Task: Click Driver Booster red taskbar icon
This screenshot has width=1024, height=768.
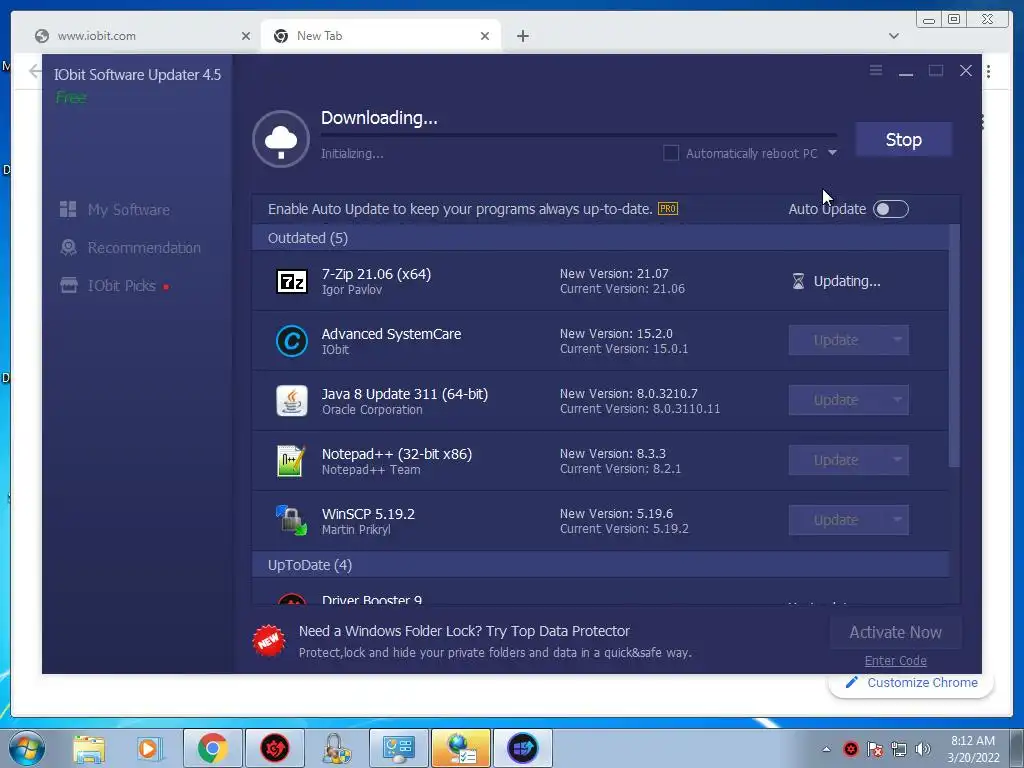Action: (x=275, y=748)
